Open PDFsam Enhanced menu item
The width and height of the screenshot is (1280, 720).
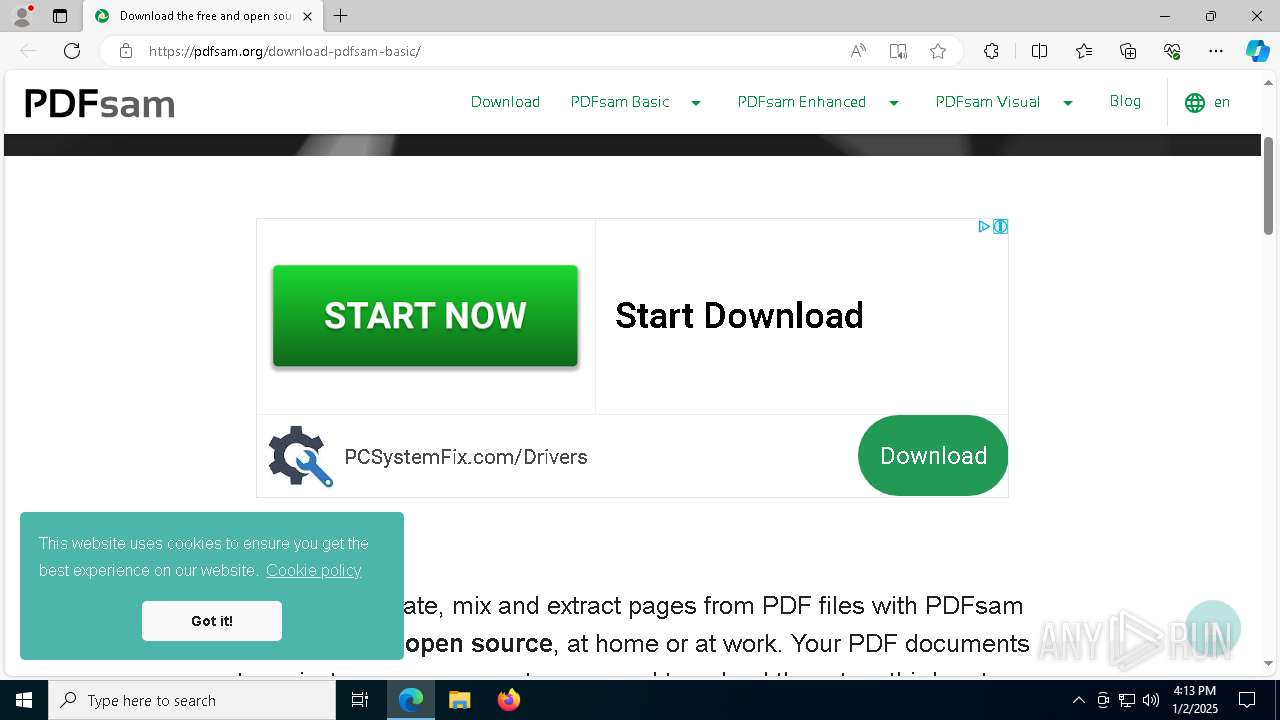[802, 102]
